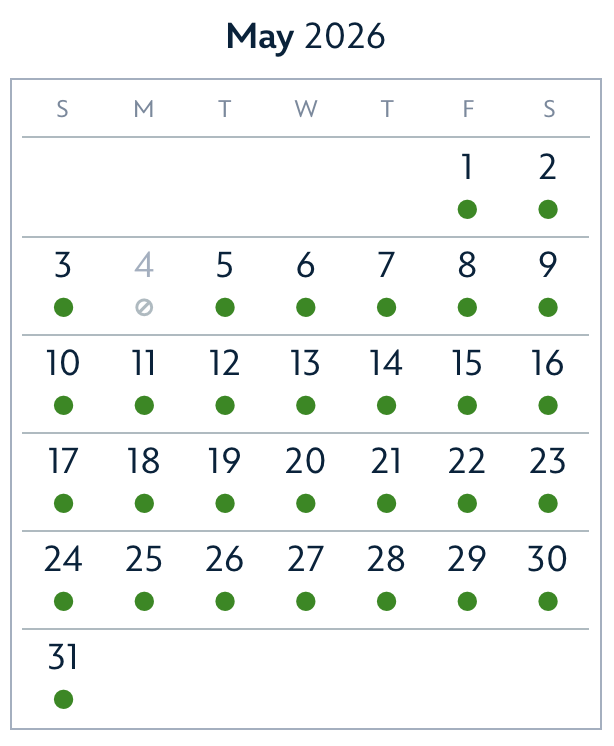Click the green dot under May 14

[386, 406]
